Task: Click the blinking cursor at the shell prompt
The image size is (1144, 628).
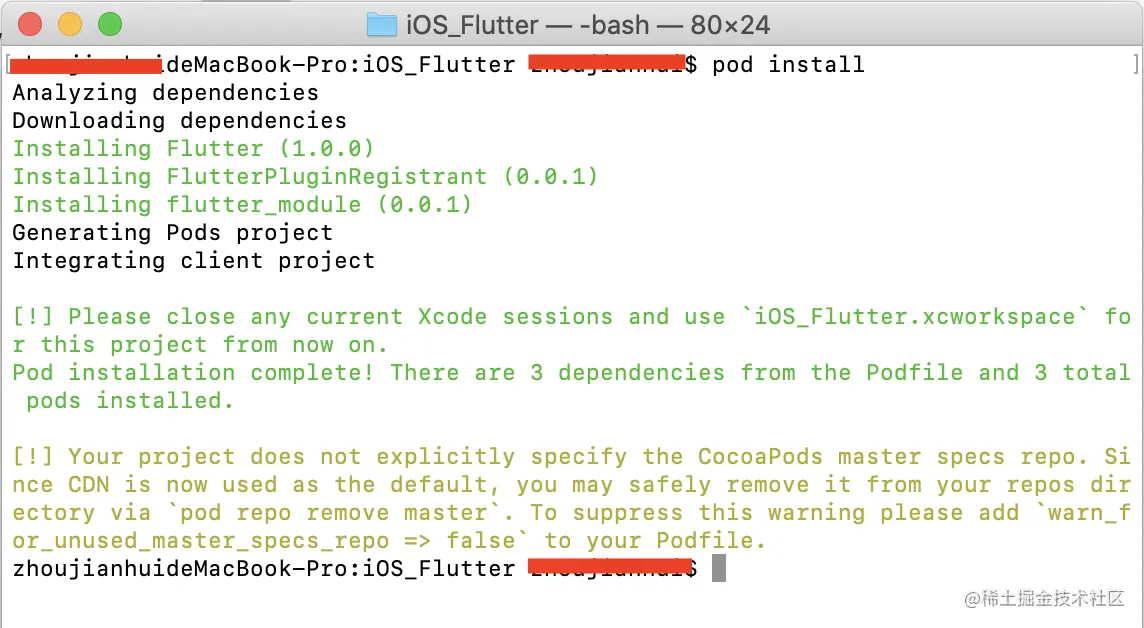Action: tap(717, 568)
